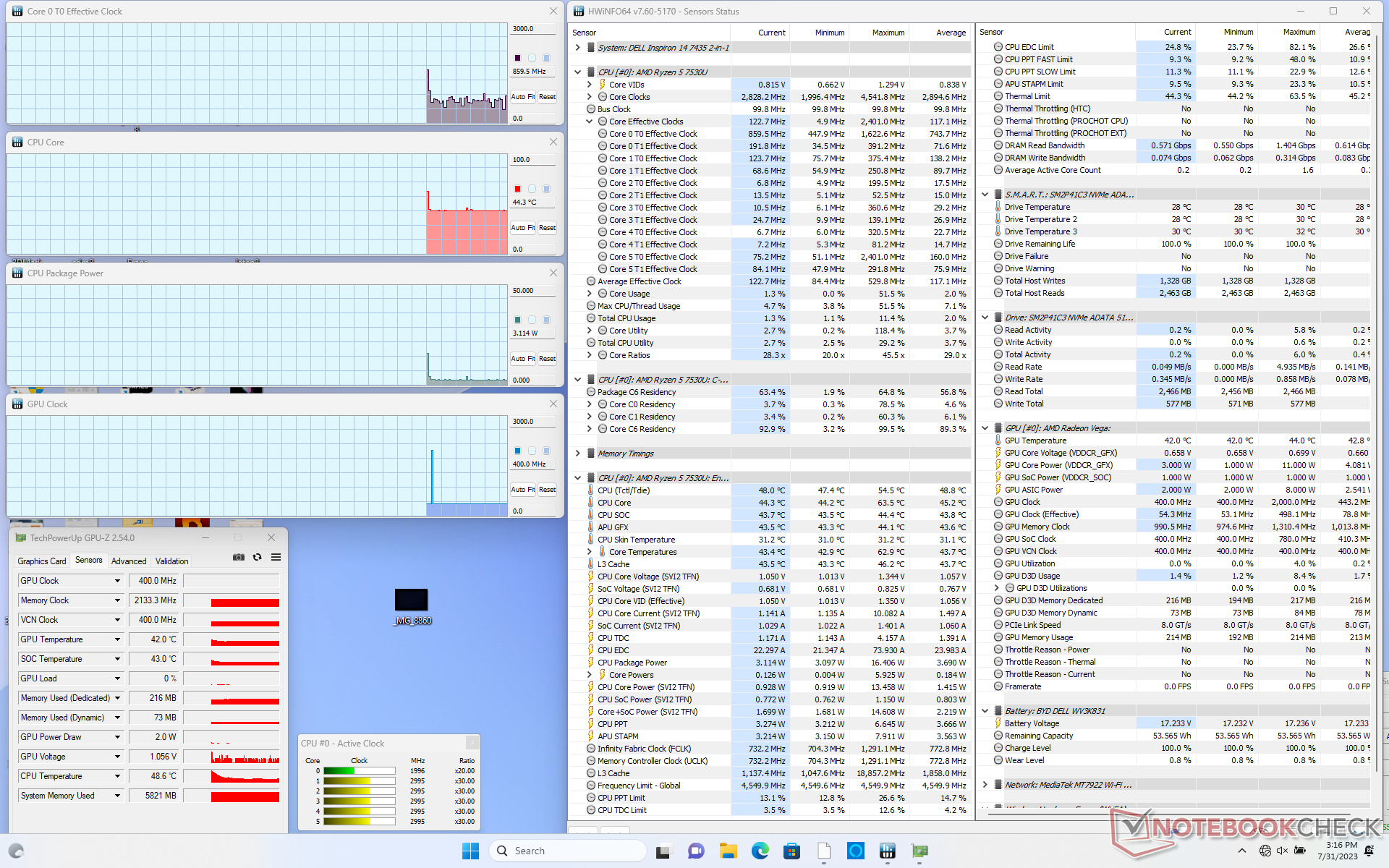This screenshot has width=1389, height=868.
Task: Click the Microsoft Edge taskbar icon
Action: click(760, 851)
